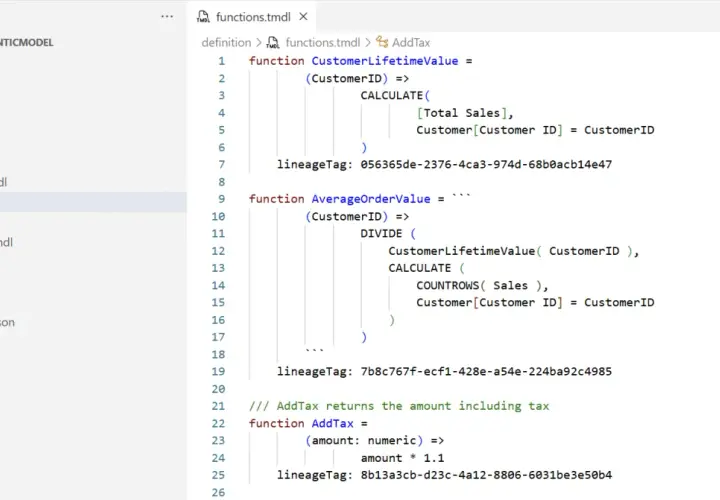Viewport: 720px width, 500px height.
Task: Click the functions.tmdl breadcrumb
Action: pyautogui.click(x=322, y=43)
